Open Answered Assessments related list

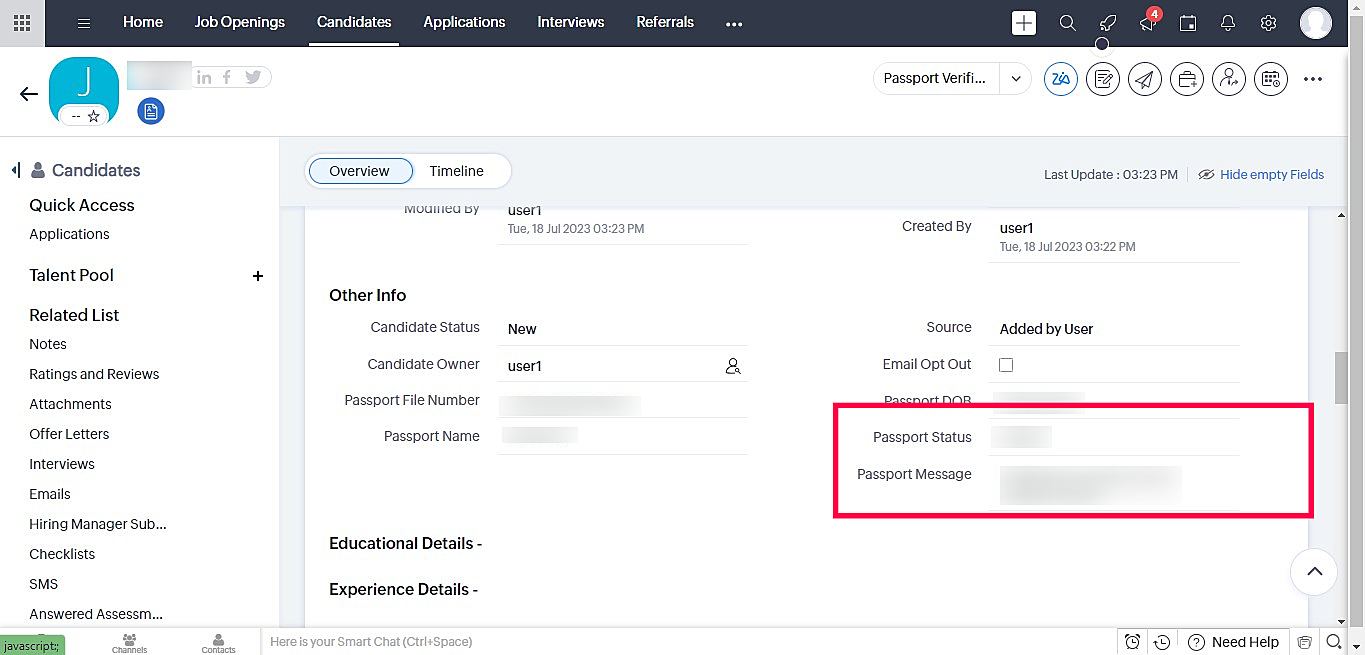pos(96,614)
